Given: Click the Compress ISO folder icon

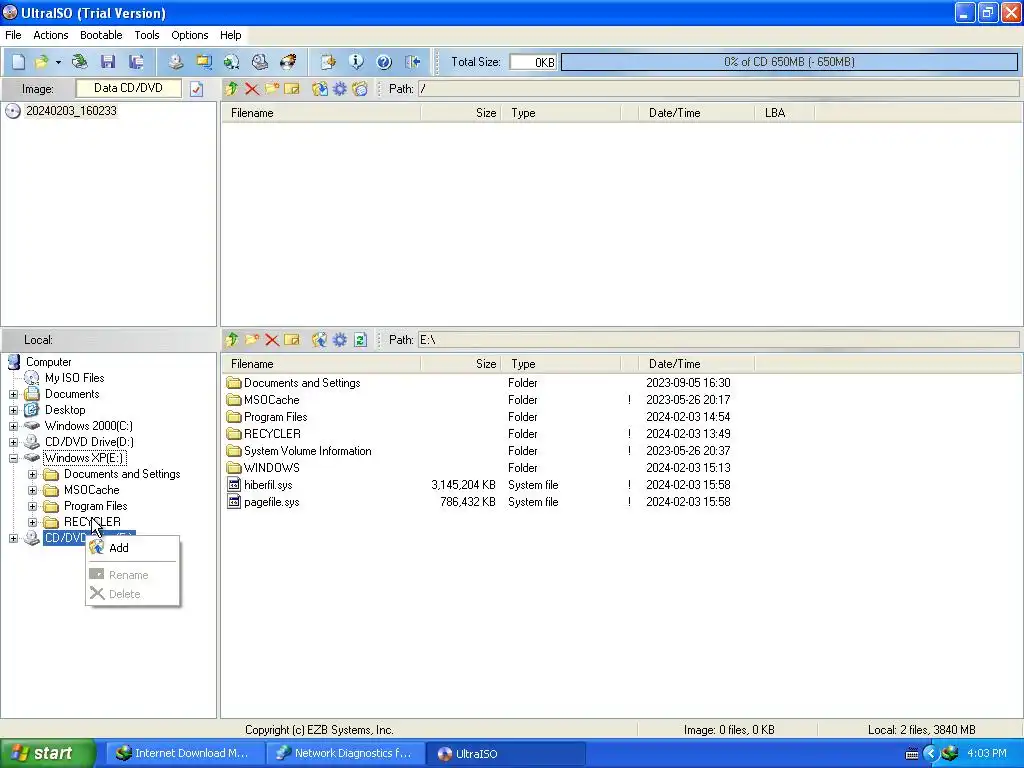Looking at the screenshot, I should pyautogui.click(x=204, y=62).
